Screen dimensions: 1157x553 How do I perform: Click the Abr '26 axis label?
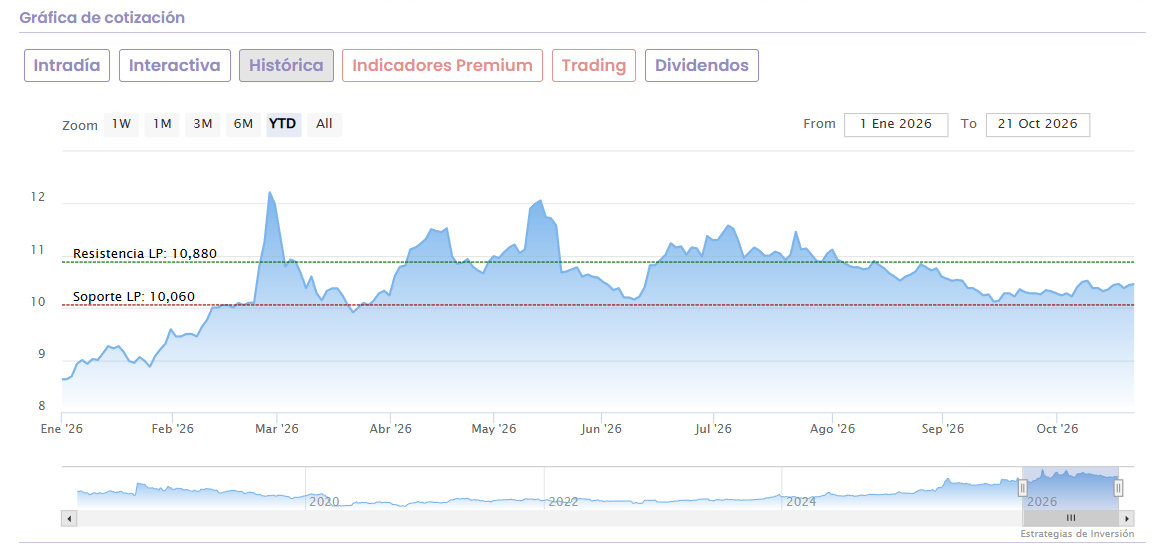coord(390,428)
